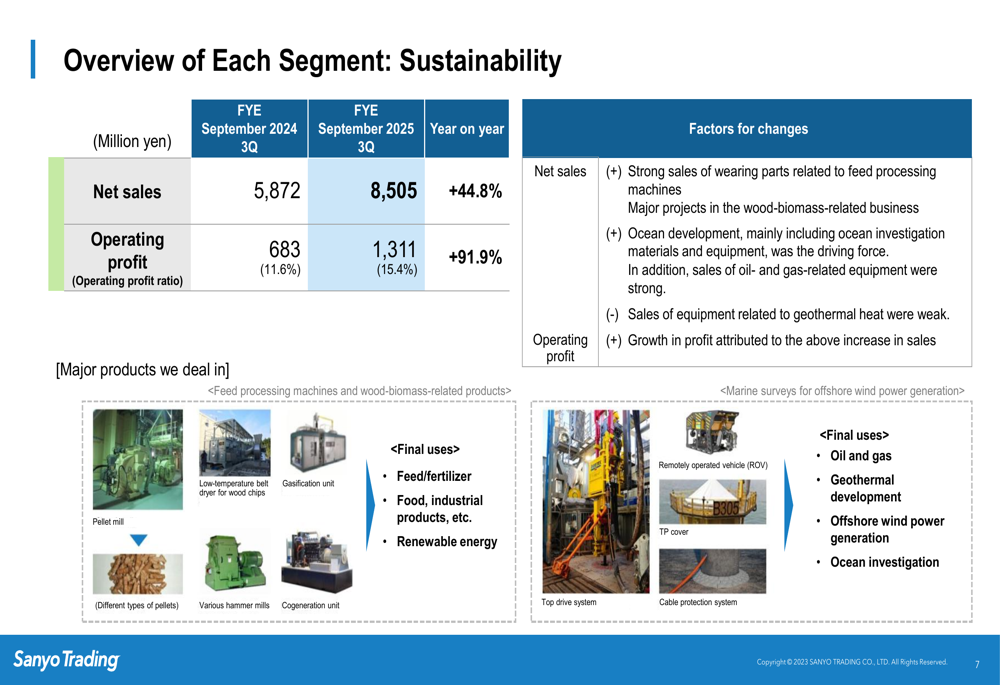This screenshot has width=1000, height=685.
Task: Click the operating profit value 683
Action: coord(284,249)
